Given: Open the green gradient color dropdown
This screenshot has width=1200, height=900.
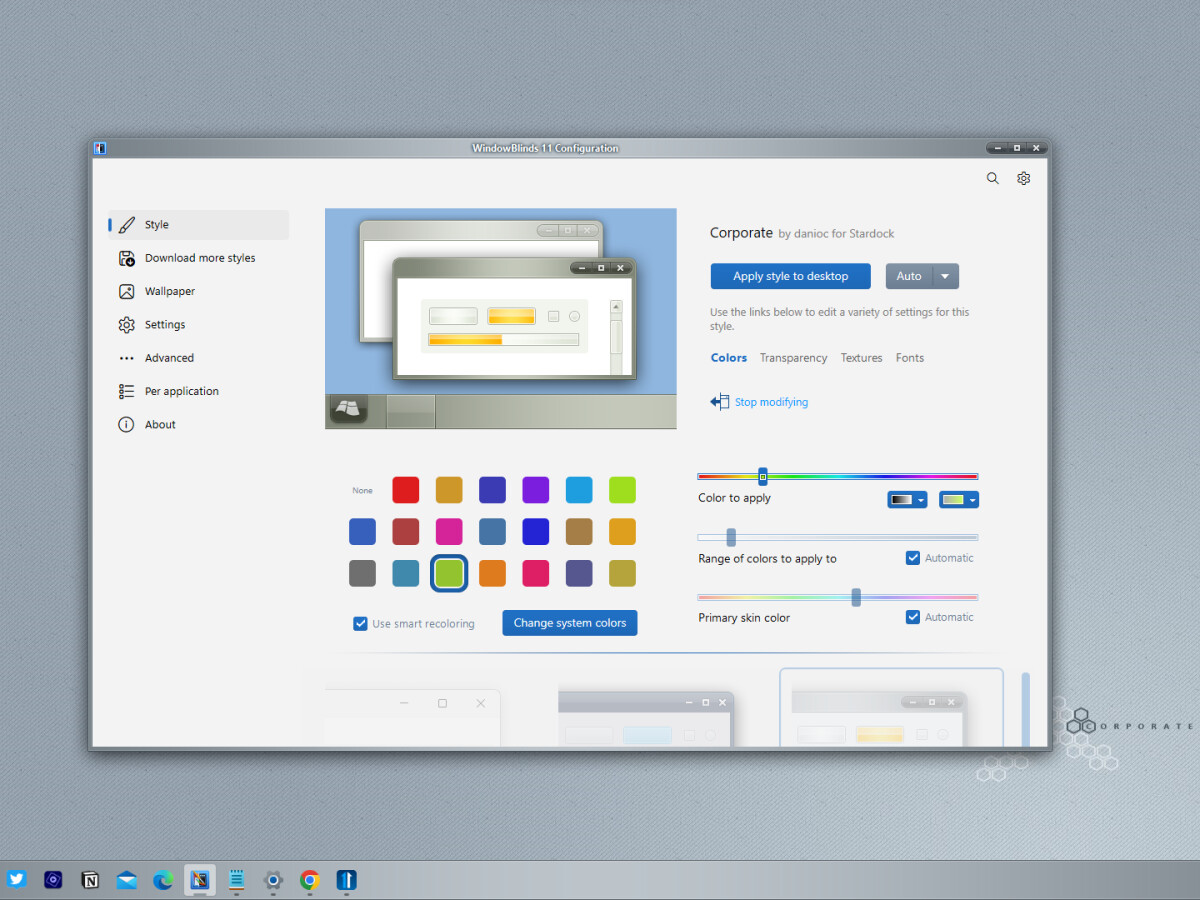Looking at the screenshot, I should (958, 500).
